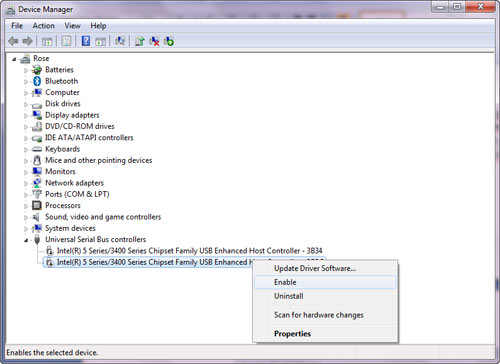Click the Forward arrow toolbar icon
Screen dimensions: 500x364
(x=27, y=41)
